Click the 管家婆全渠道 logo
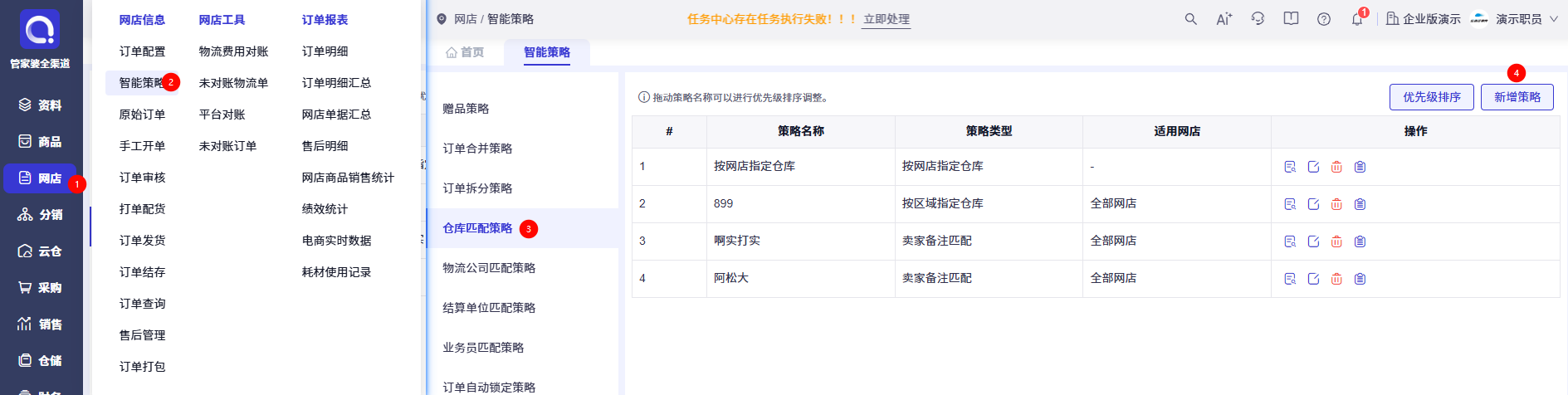This screenshot has width=1568, height=395. (40, 30)
